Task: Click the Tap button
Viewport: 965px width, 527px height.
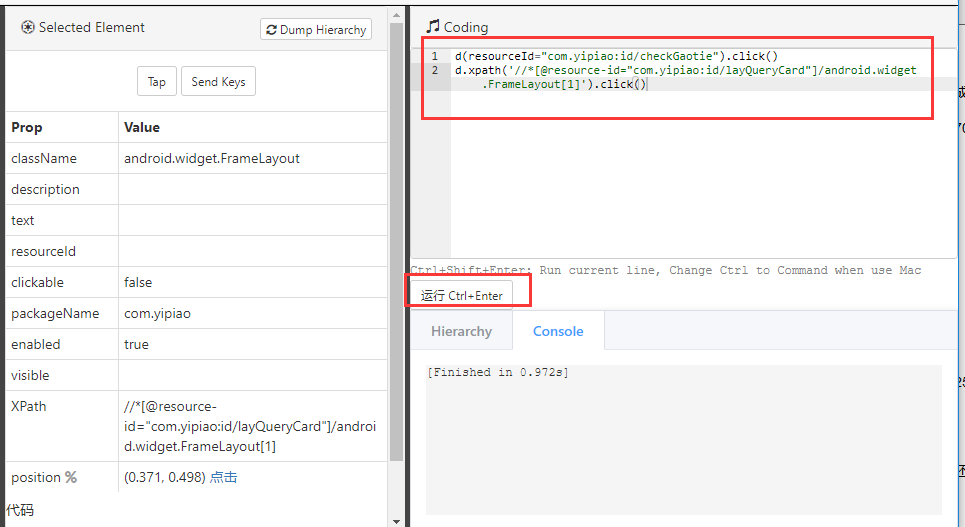Action: tap(156, 81)
